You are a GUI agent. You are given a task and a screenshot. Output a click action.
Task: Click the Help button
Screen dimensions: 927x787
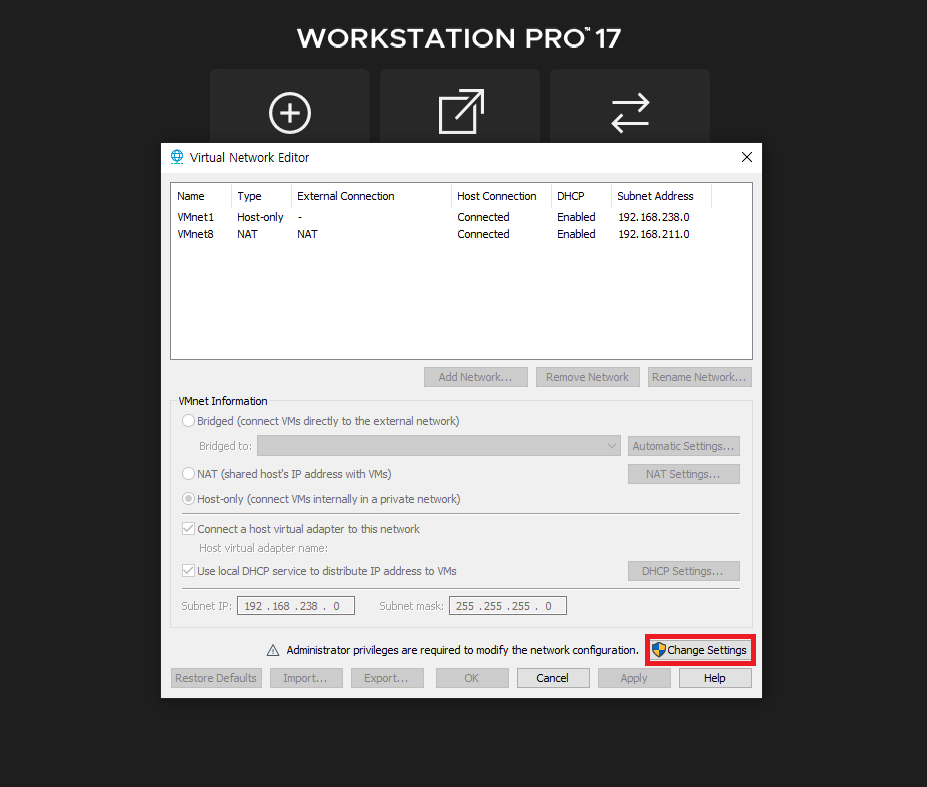715,678
